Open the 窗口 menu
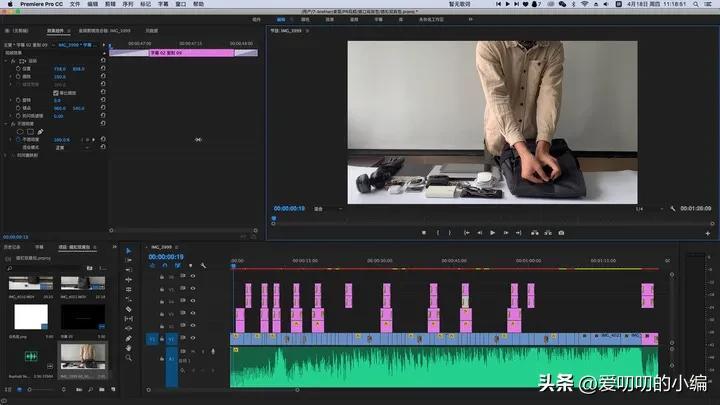Viewport: 720px width, 405px height. coord(181,4)
